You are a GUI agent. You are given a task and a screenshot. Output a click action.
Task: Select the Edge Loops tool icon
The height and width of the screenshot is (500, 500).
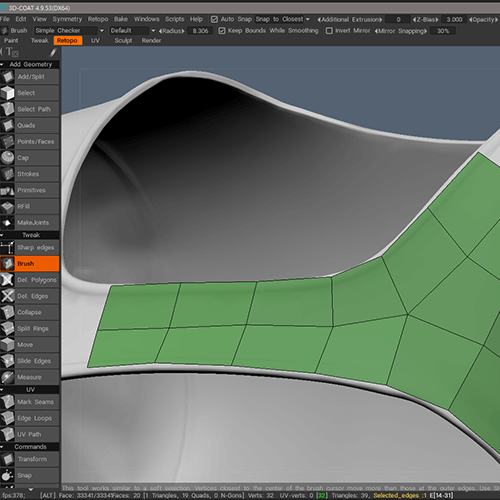pos(7,418)
